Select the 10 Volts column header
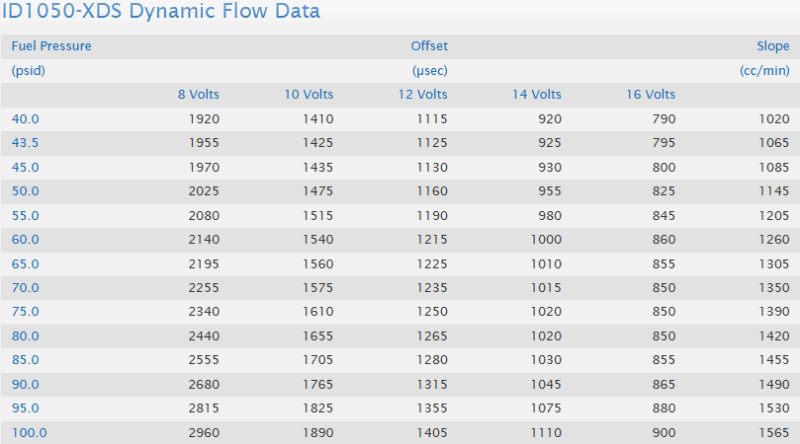The image size is (800, 444). 308,95
